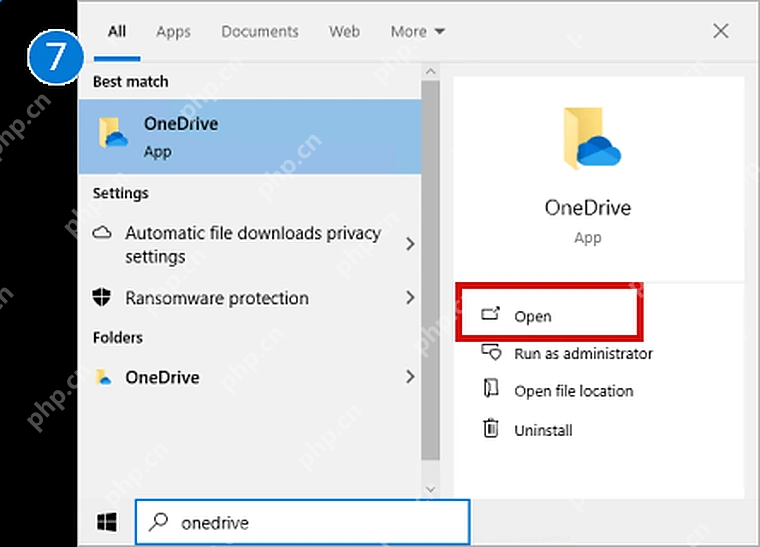Image resolution: width=760 pixels, height=547 pixels.
Task: Click the Open action icon
Action: point(490,314)
